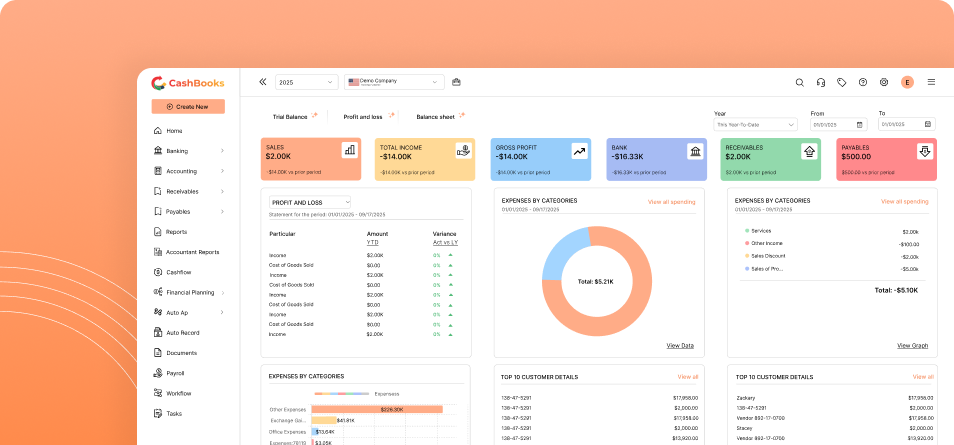Open the briefcase icon beside company selector

[456, 82]
